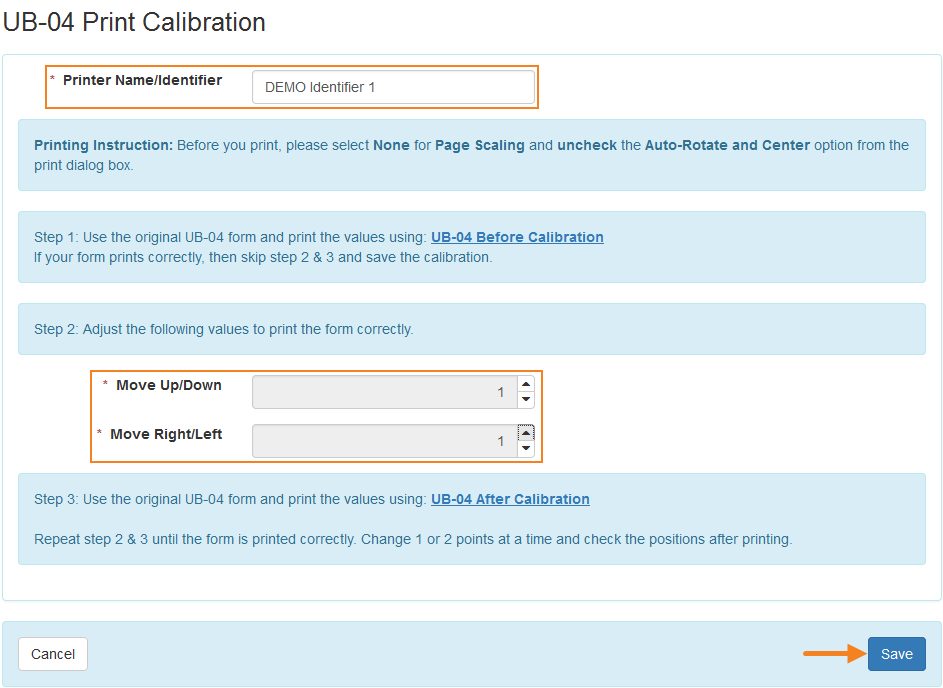This screenshot has width=943, height=688.
Task: Open the UB-04 Before Calibration link
Action: pyautogui.click(x=517, y=237)
